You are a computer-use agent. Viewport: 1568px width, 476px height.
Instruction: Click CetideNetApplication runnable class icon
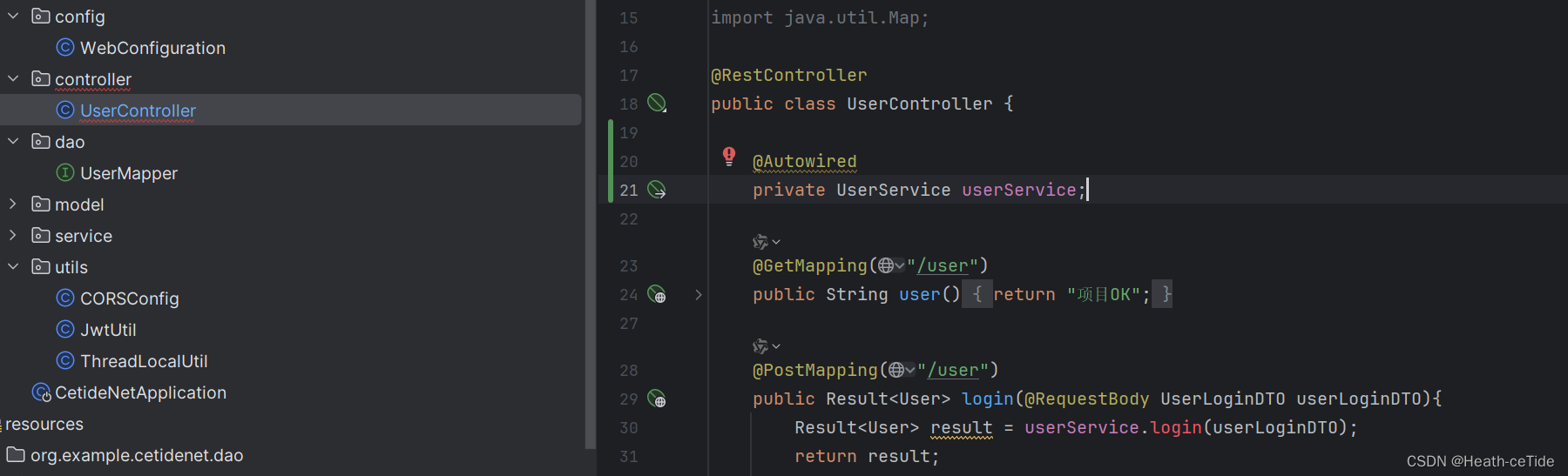[x=41, y=392]
